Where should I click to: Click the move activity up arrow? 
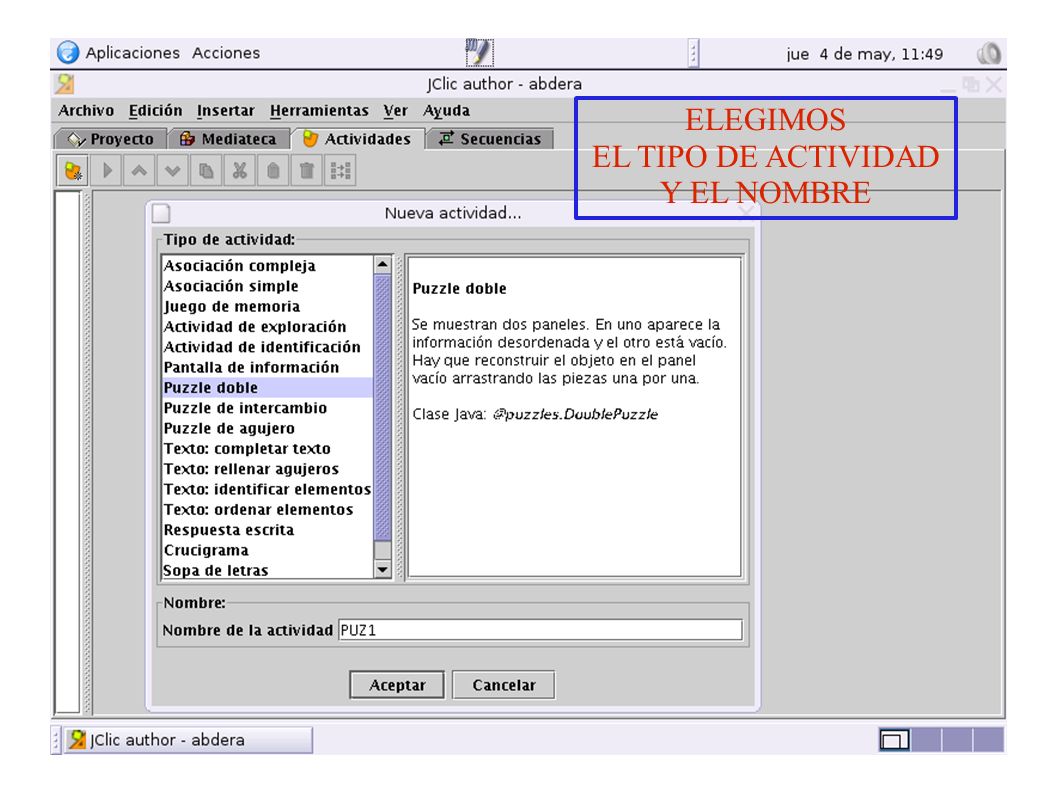tap(139, 171)
